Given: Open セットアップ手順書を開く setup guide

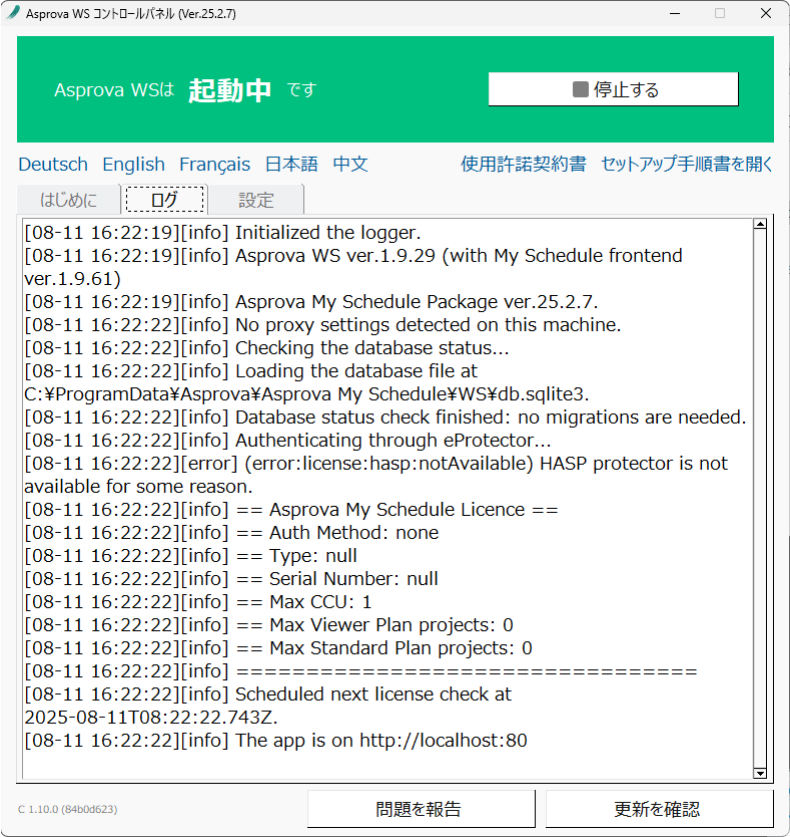Looking at the screenshot, I should click(686, 164).
